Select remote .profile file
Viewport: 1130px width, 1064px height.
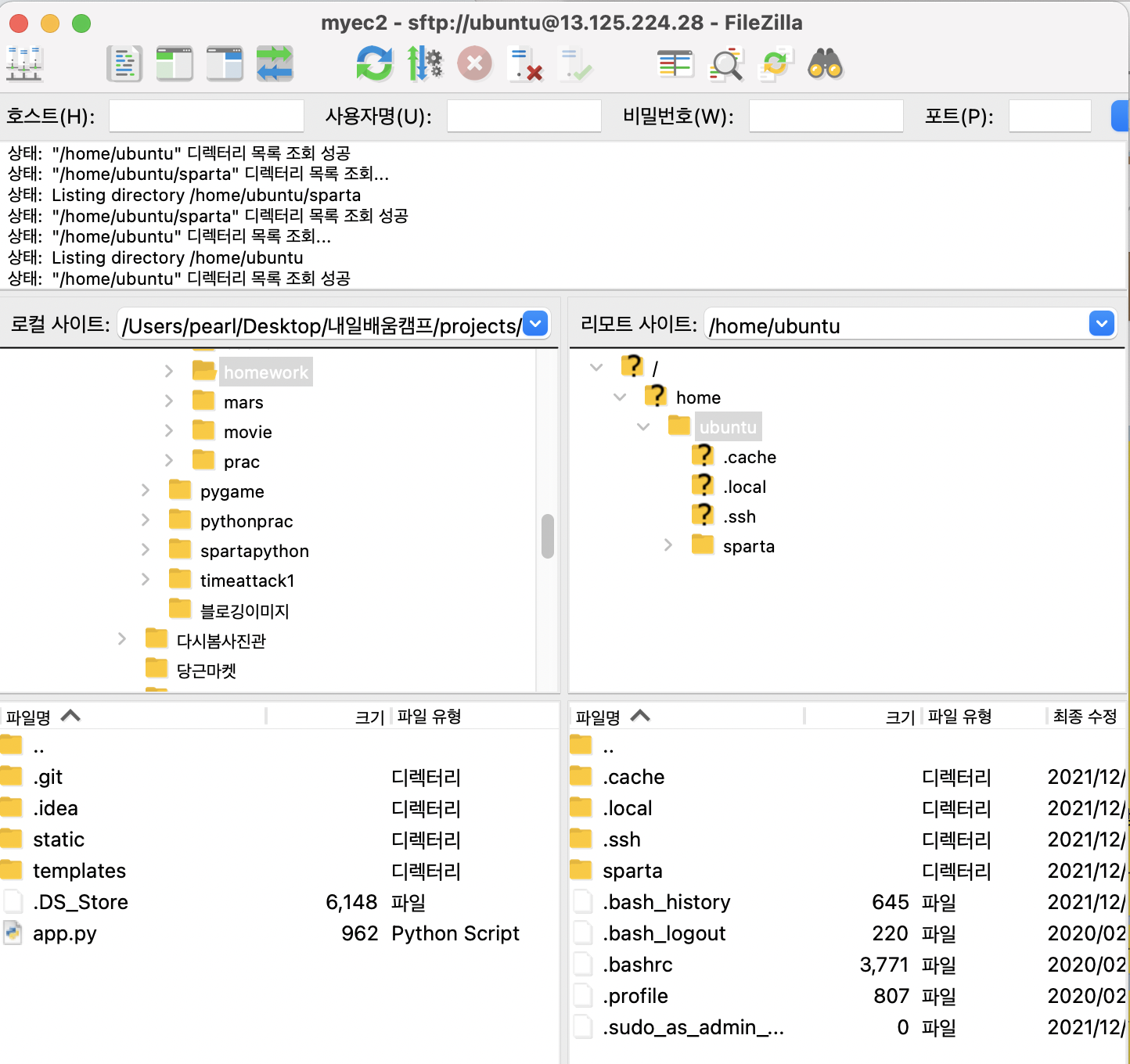click(847, 996)
